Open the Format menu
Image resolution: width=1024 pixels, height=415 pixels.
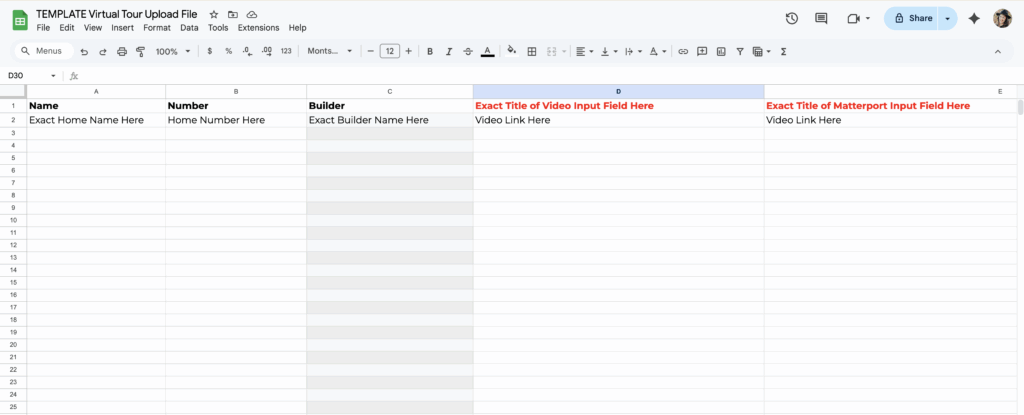coord(156,28)
